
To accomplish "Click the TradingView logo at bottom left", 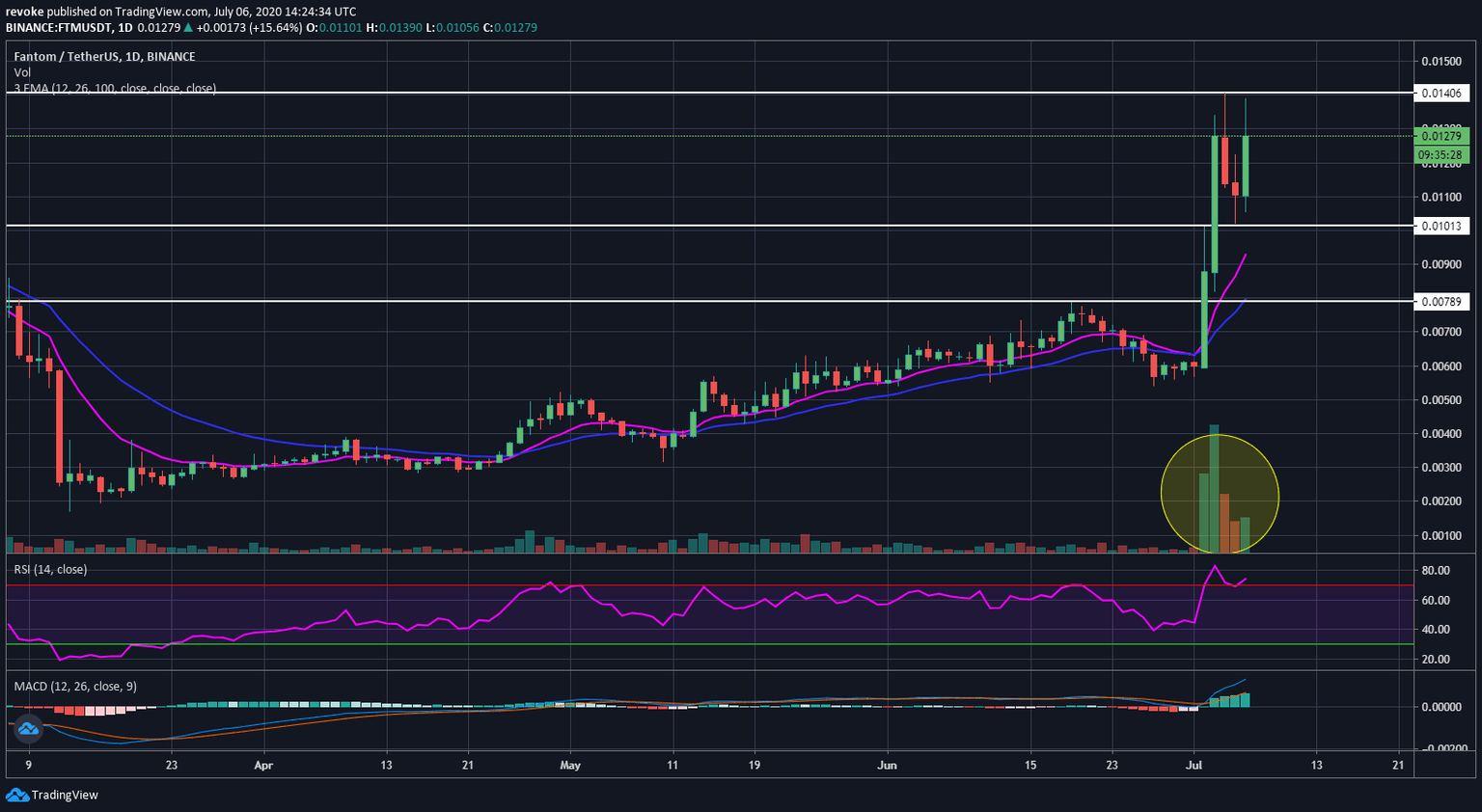I will (x=52, y=795).
